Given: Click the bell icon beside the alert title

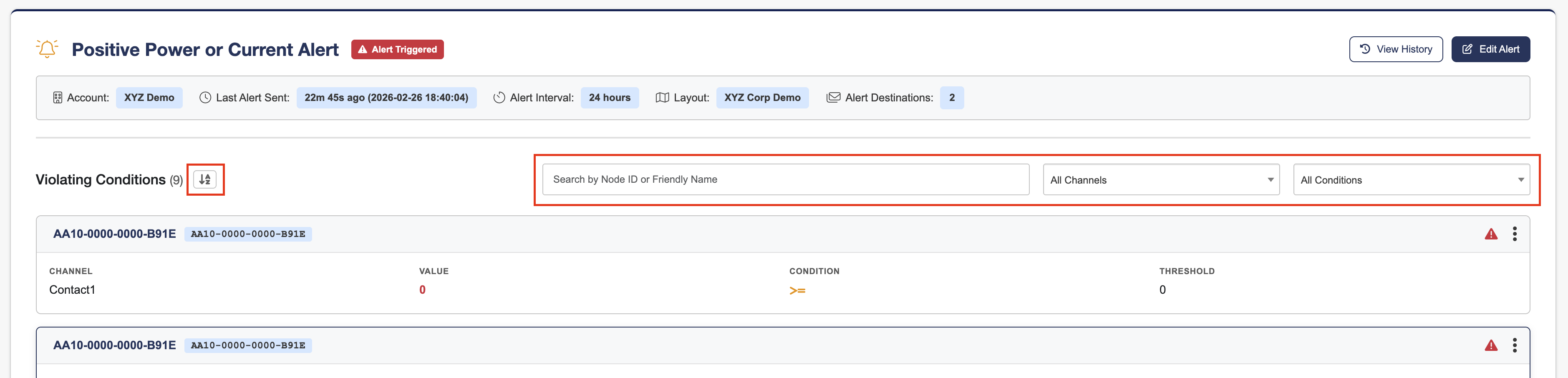Looking at the screenshot, I should [x=47, y=49].
